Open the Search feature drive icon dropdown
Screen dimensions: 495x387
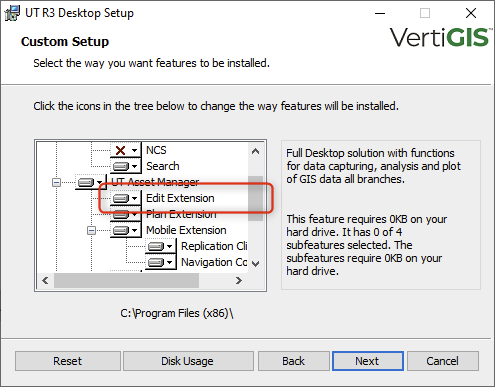pos(125,166)
